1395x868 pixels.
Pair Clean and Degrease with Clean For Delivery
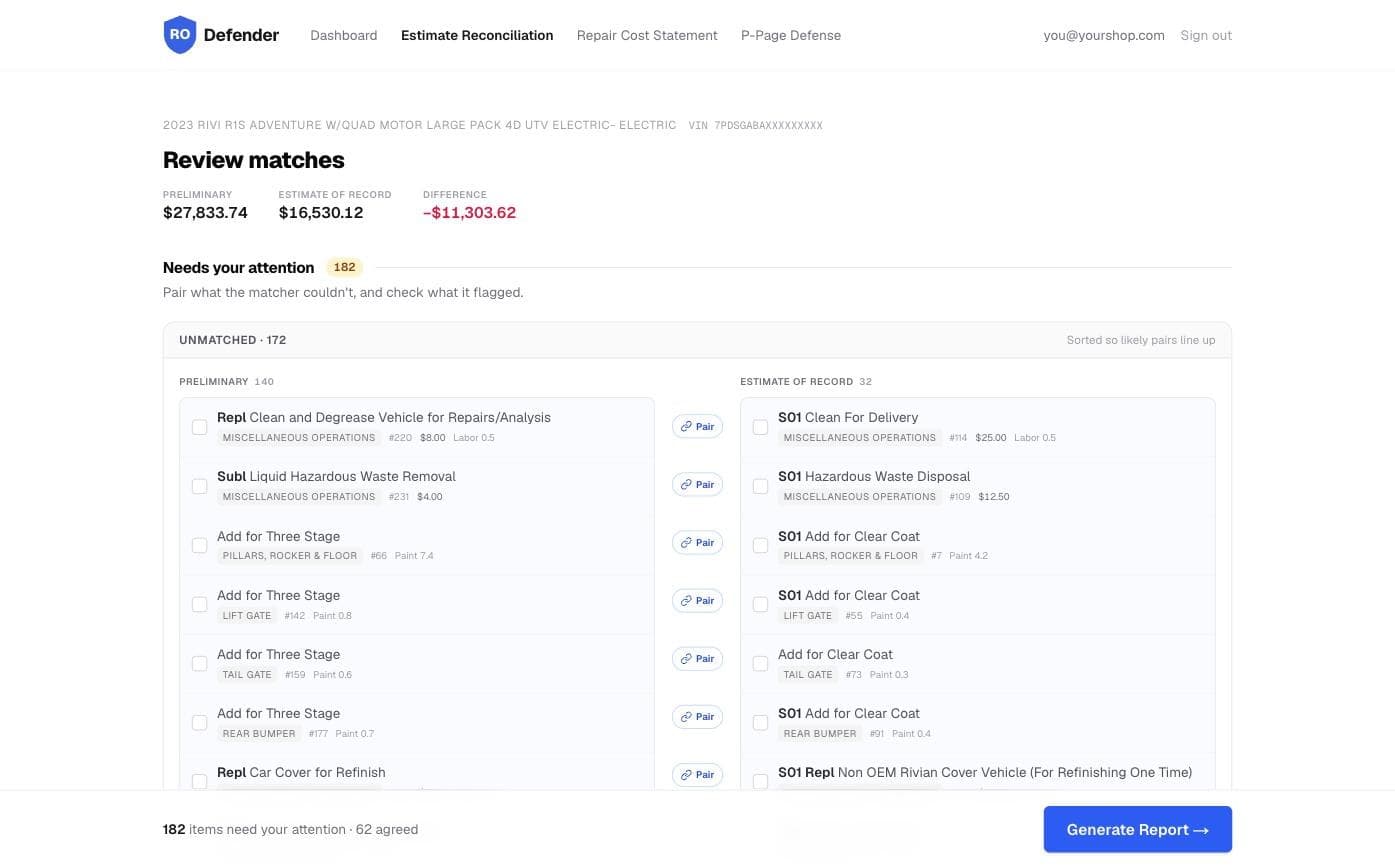pyautogui.click(x=697, y=426)
